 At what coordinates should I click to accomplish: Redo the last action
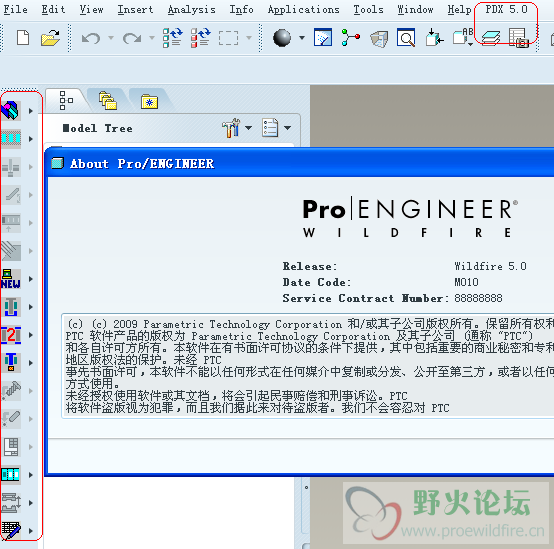point(132,38)
